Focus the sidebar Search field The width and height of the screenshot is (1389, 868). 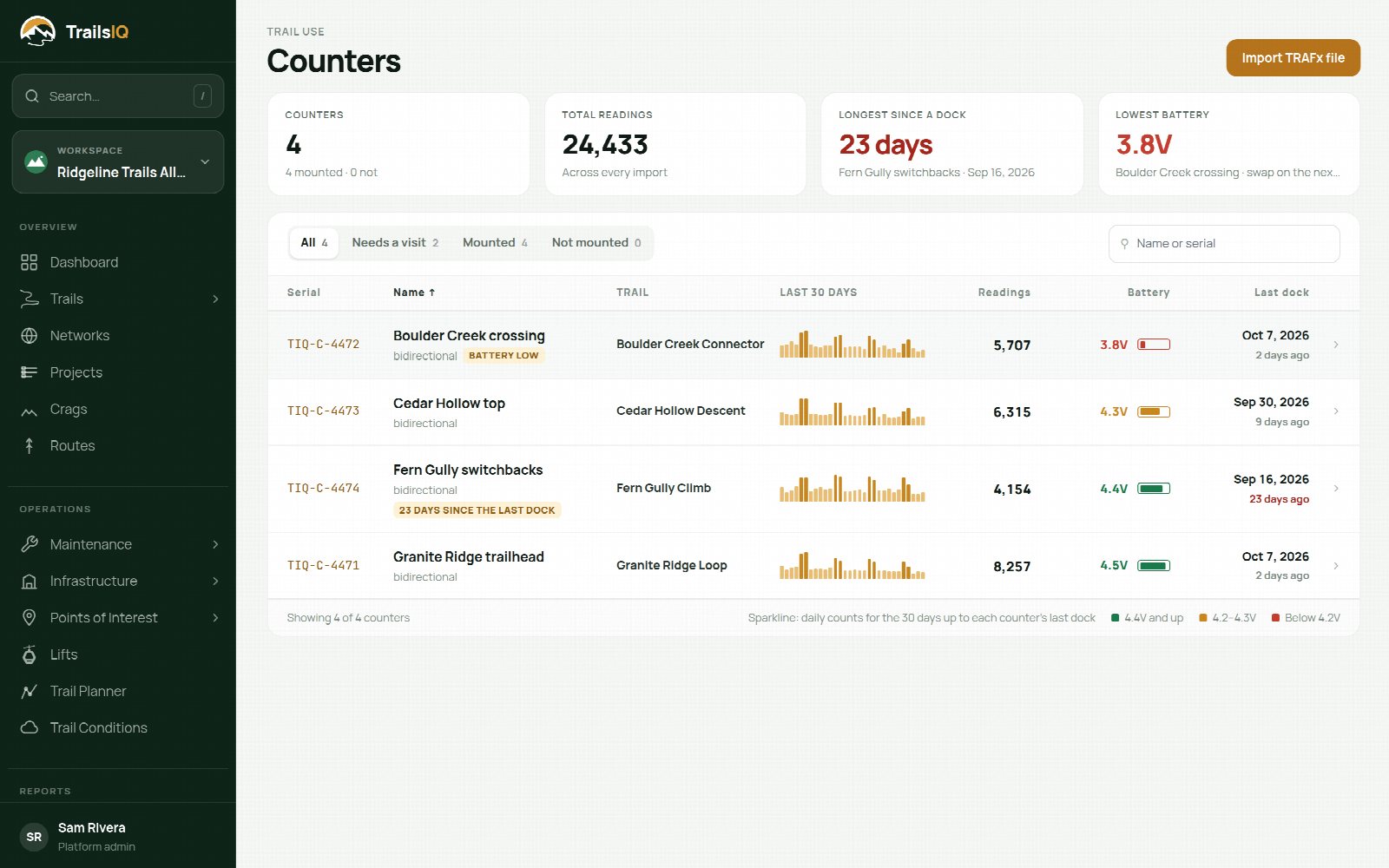tap(118, 96)
